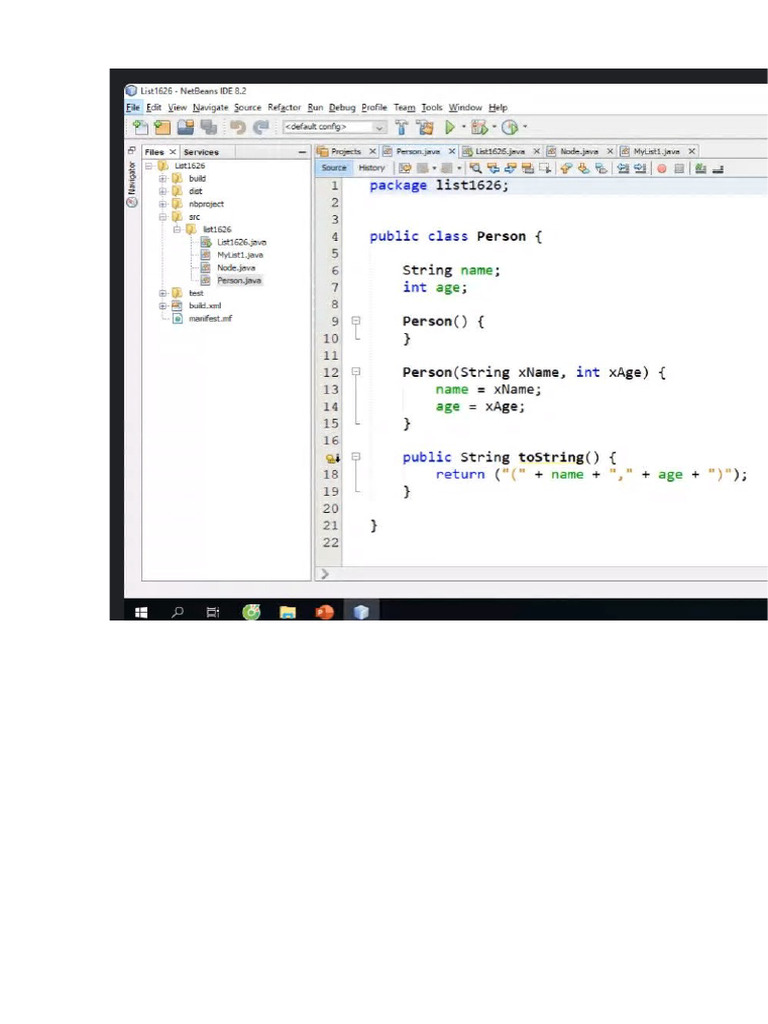
Task: Toggle the code fold at Person() constructor
Action: pyautogui.click(x=355, y=322)
